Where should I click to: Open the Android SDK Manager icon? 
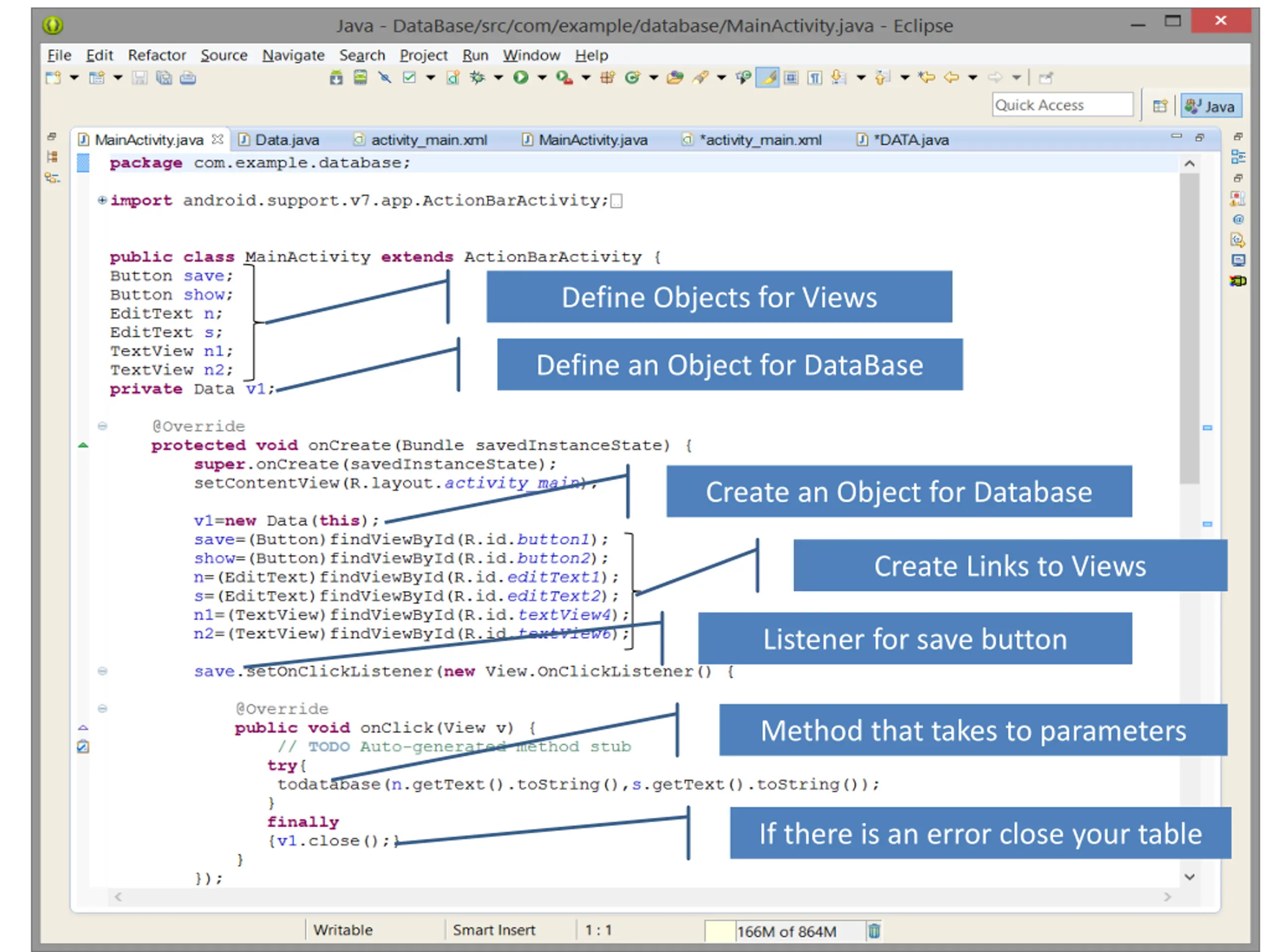(336, 77)
